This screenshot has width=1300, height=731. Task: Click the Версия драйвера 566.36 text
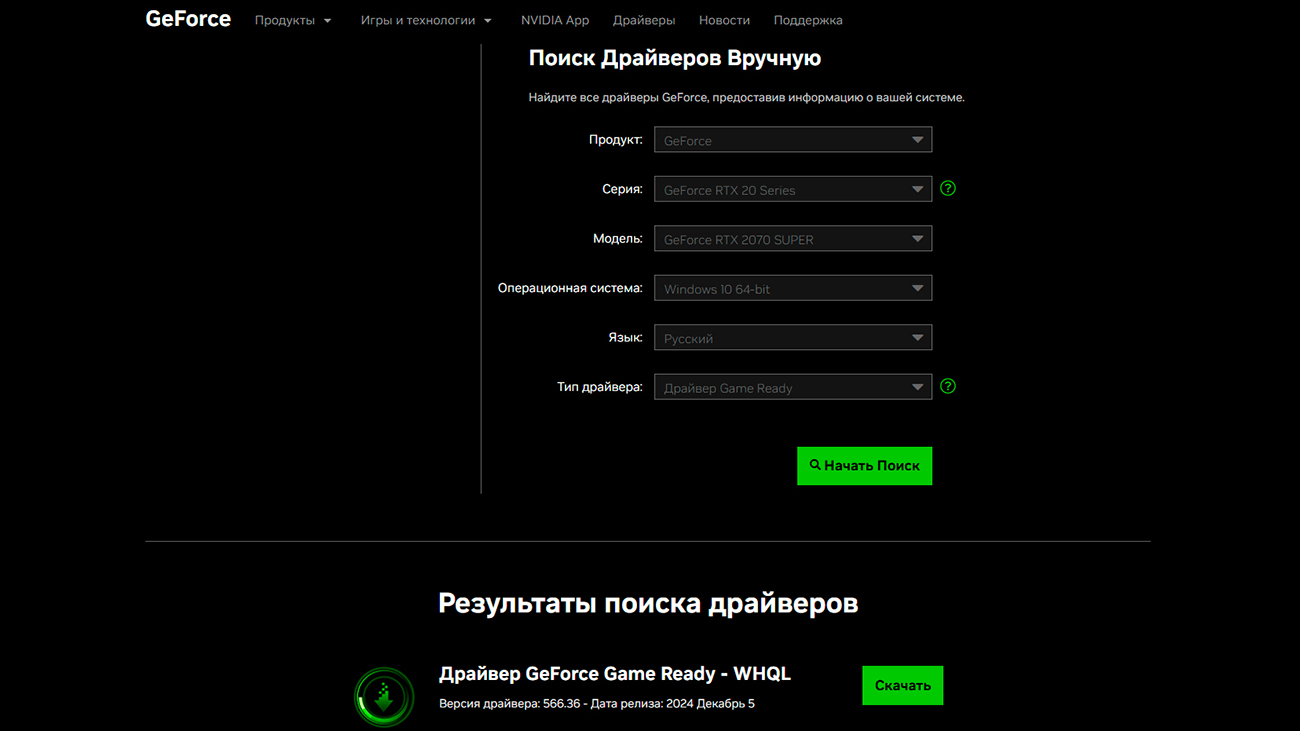pyautogui.click(x=511, y=704)
